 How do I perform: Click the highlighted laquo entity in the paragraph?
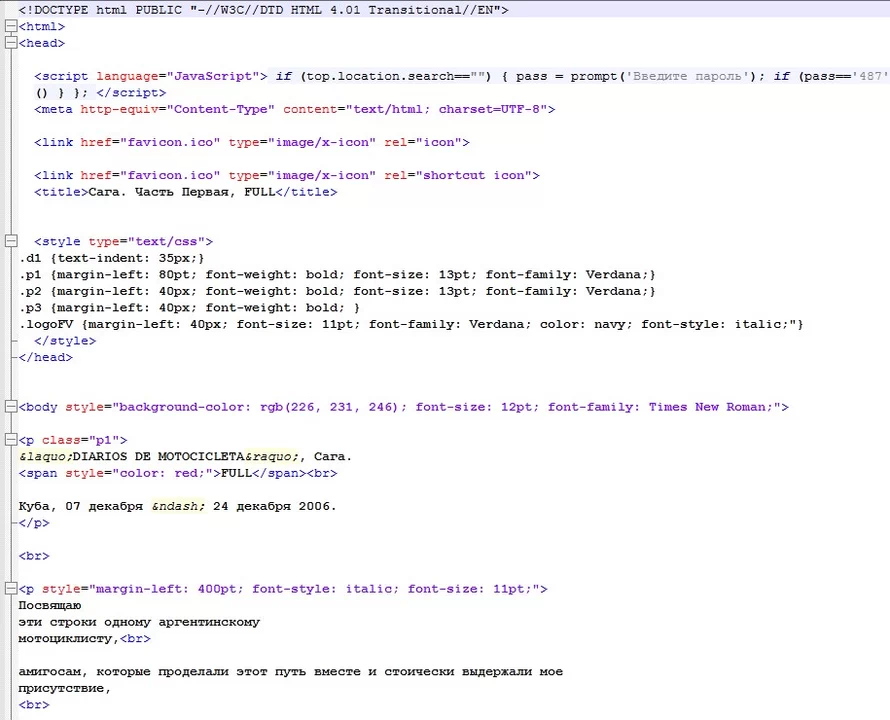(44, 456)
